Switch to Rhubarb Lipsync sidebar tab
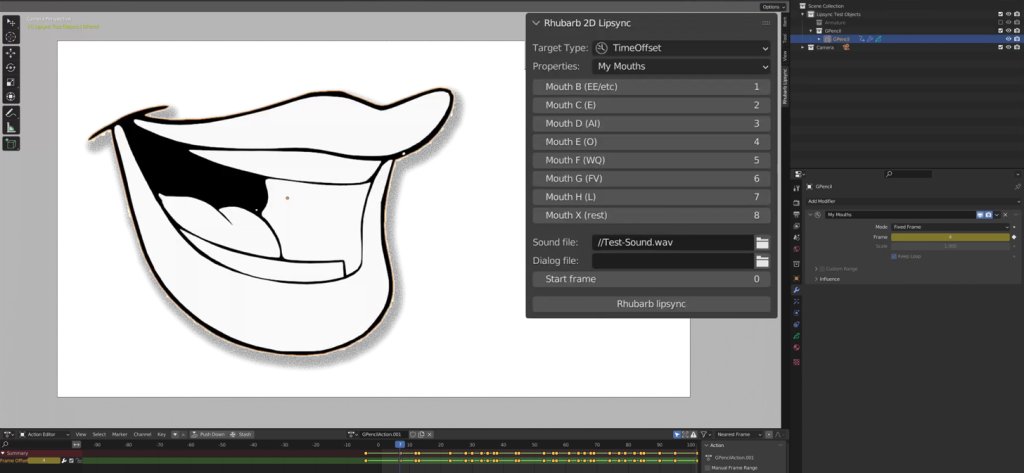Screen dimensions: 1024x473 click(785, 86)
